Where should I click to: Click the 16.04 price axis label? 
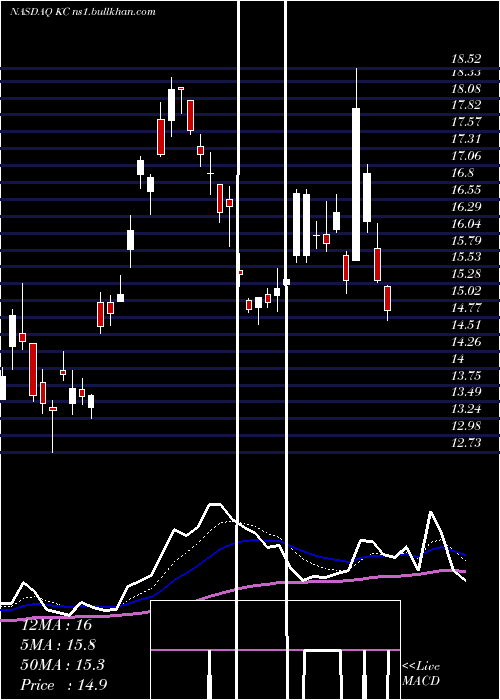coord(466,224)
